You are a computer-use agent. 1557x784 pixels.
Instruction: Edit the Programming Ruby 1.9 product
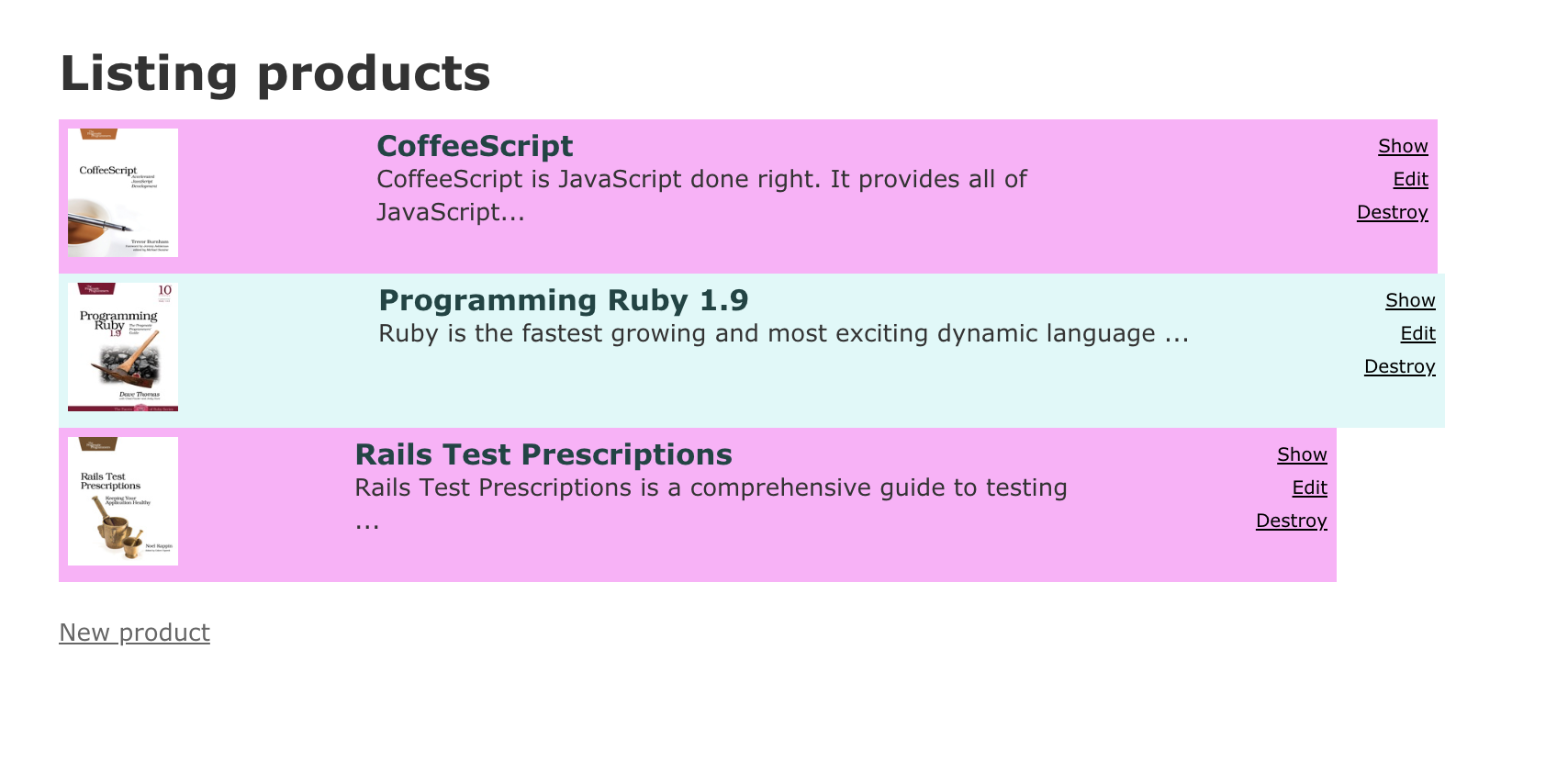pyautogui.click(x=1417, y=334)
